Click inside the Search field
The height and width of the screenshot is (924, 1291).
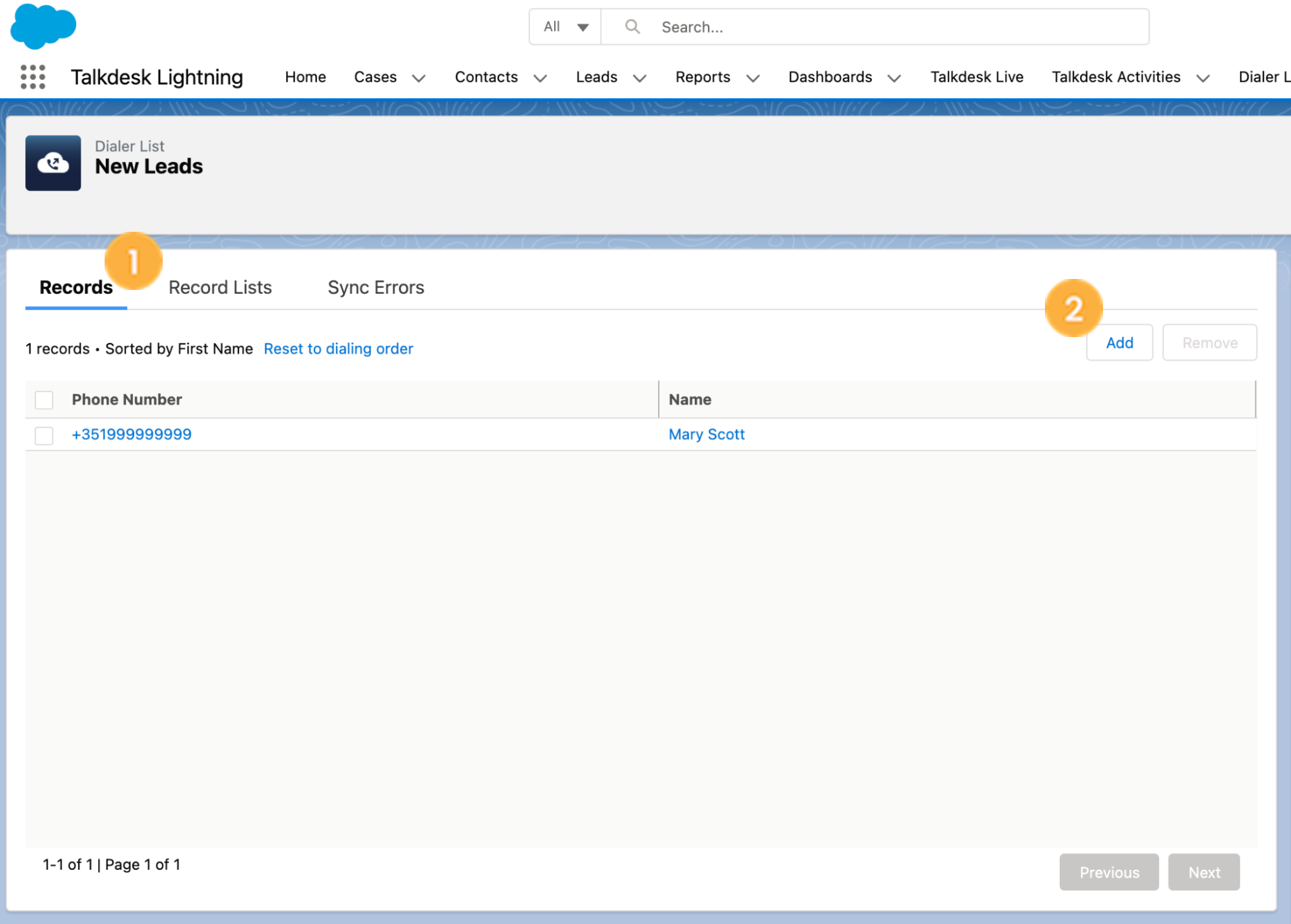tap(840, 26)
